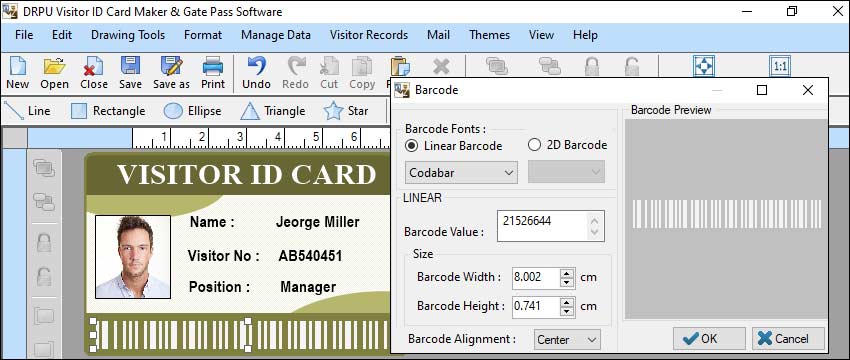This screenshot has width=850, height=360.
Task: Click the left sidebar lock icon
Action: [44, 242]
